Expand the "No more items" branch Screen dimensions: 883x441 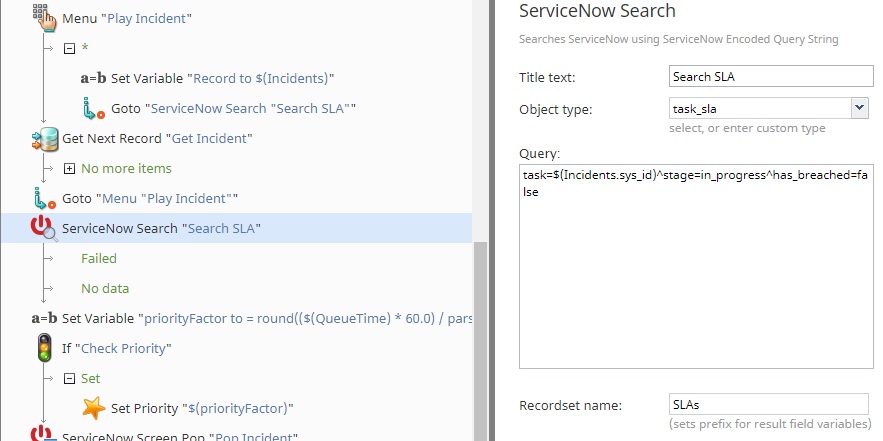click(69, 168)
